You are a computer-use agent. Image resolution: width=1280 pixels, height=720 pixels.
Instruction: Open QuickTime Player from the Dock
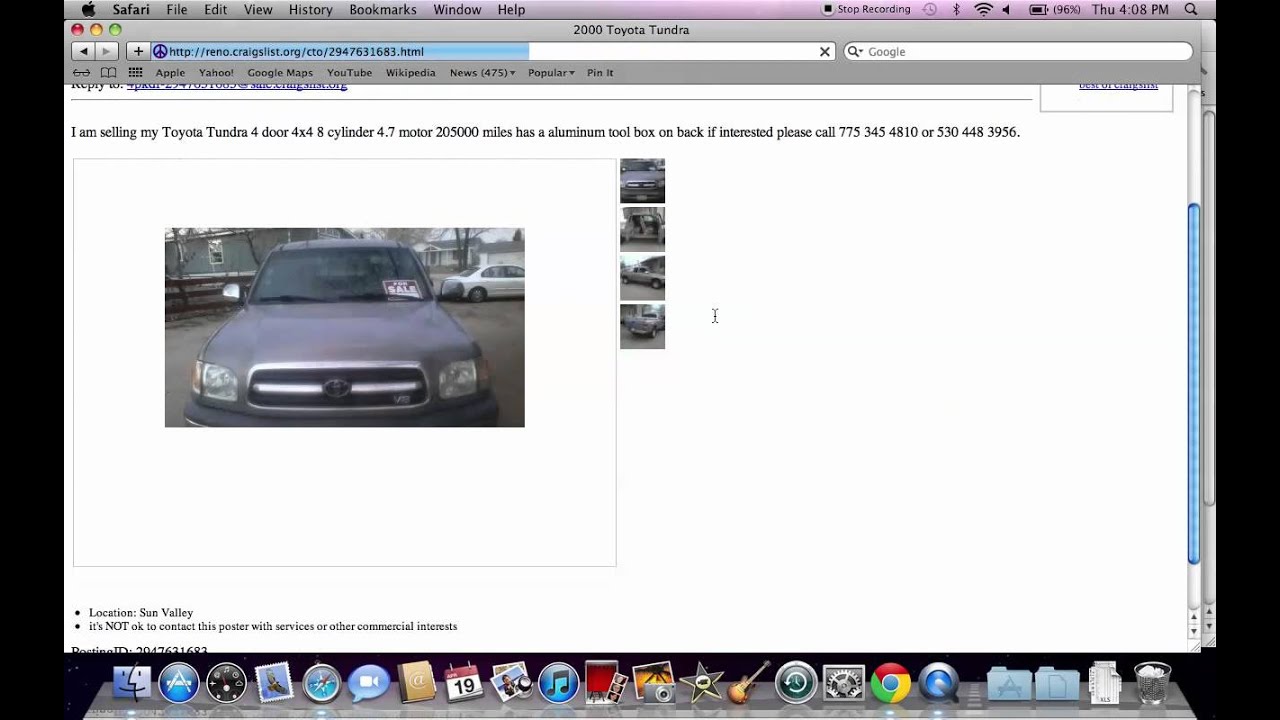click(x=938, y=684)
